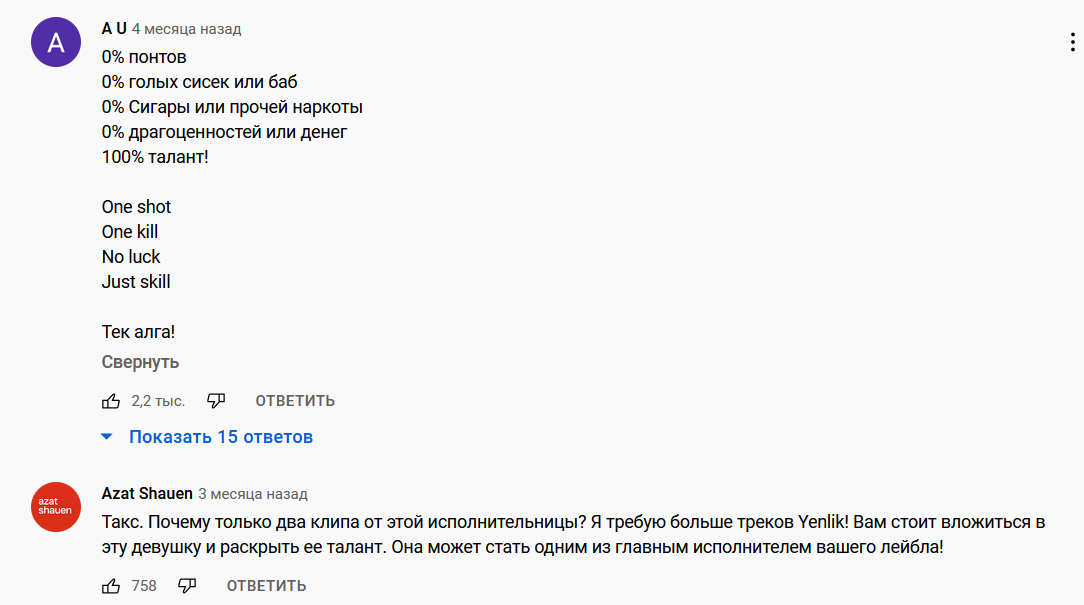Open the "A U" channel name

pyautogui.click(x=114, y=29)
